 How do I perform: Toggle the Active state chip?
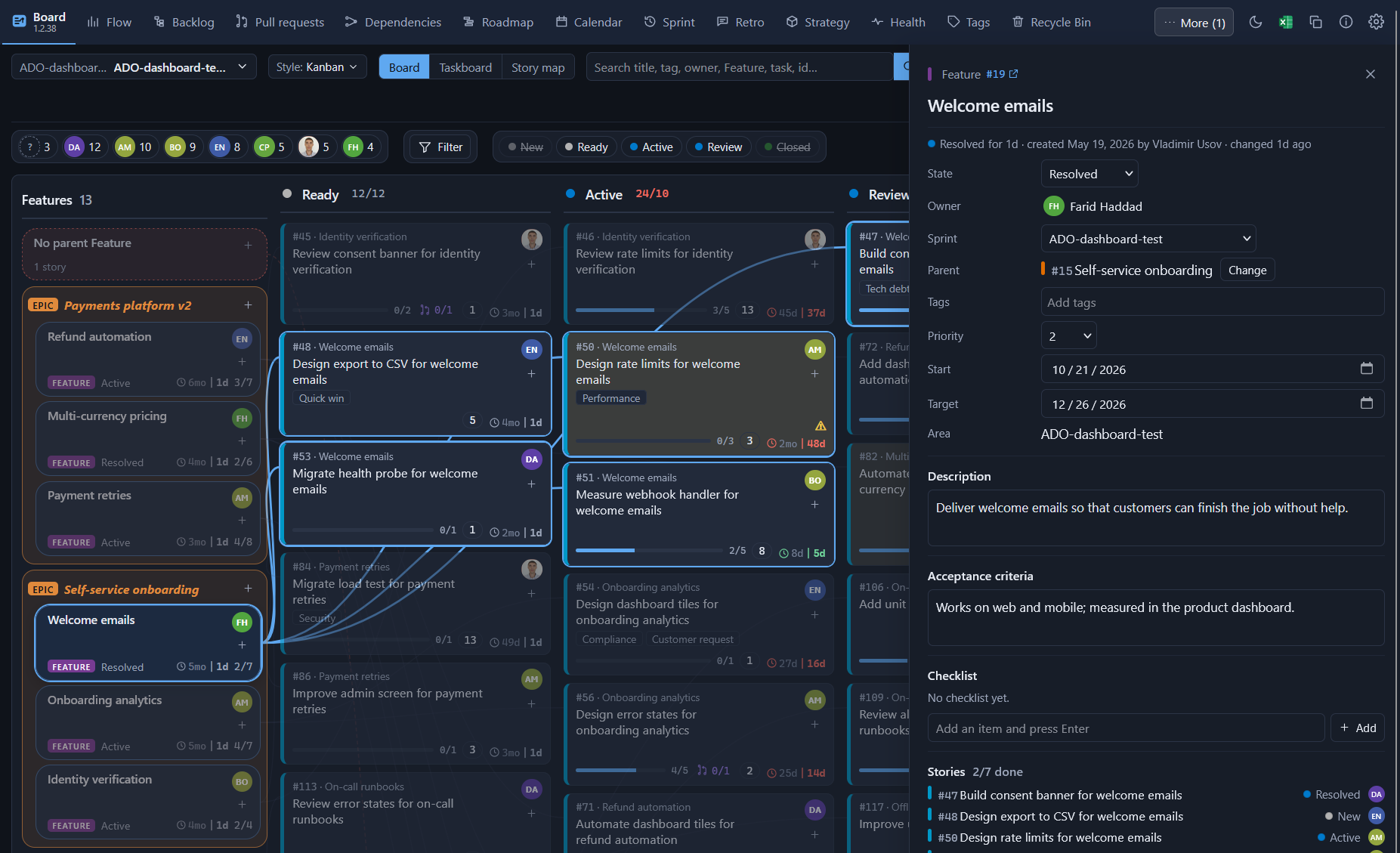pyautogui.click(x=652, y=147)
